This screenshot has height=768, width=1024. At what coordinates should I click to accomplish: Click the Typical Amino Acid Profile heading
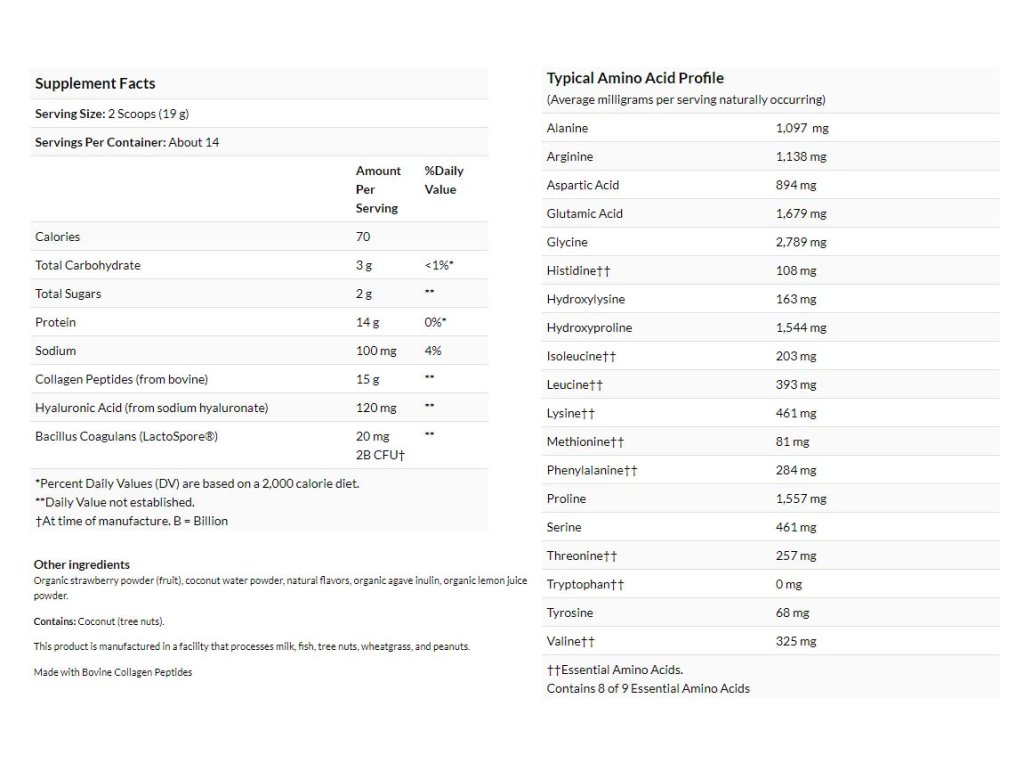635,78
